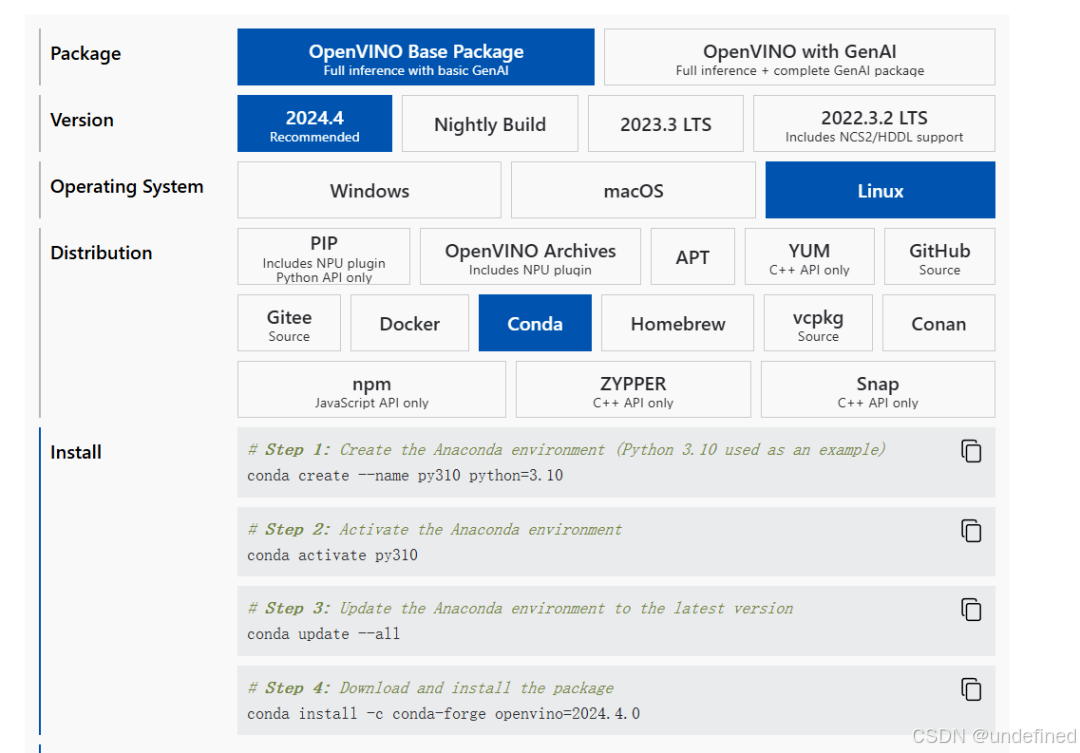Image resolution: width=1080 pixels, height=753 pixels.
Task: Click the Install row label
Action: [76, 453]
